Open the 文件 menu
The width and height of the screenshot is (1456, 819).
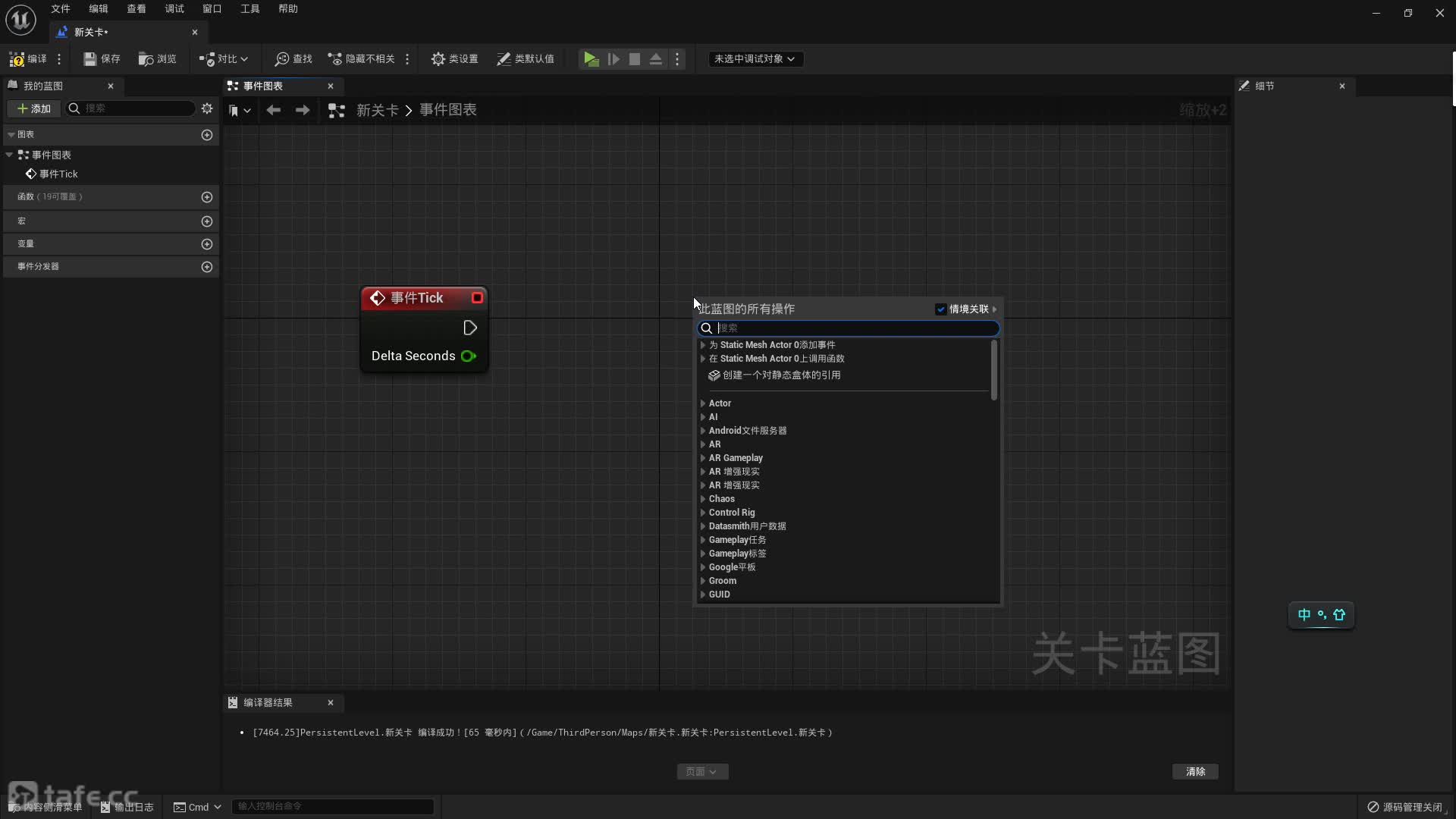[x=61, y=9]
